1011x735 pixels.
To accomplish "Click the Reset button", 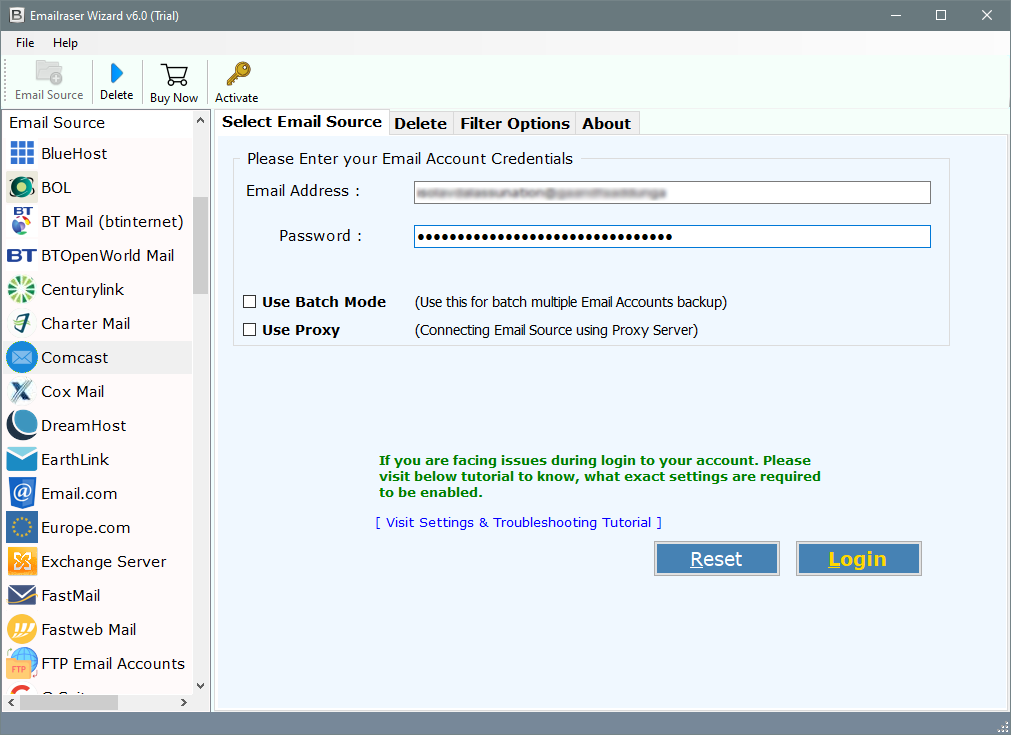I will coord(716,559).
